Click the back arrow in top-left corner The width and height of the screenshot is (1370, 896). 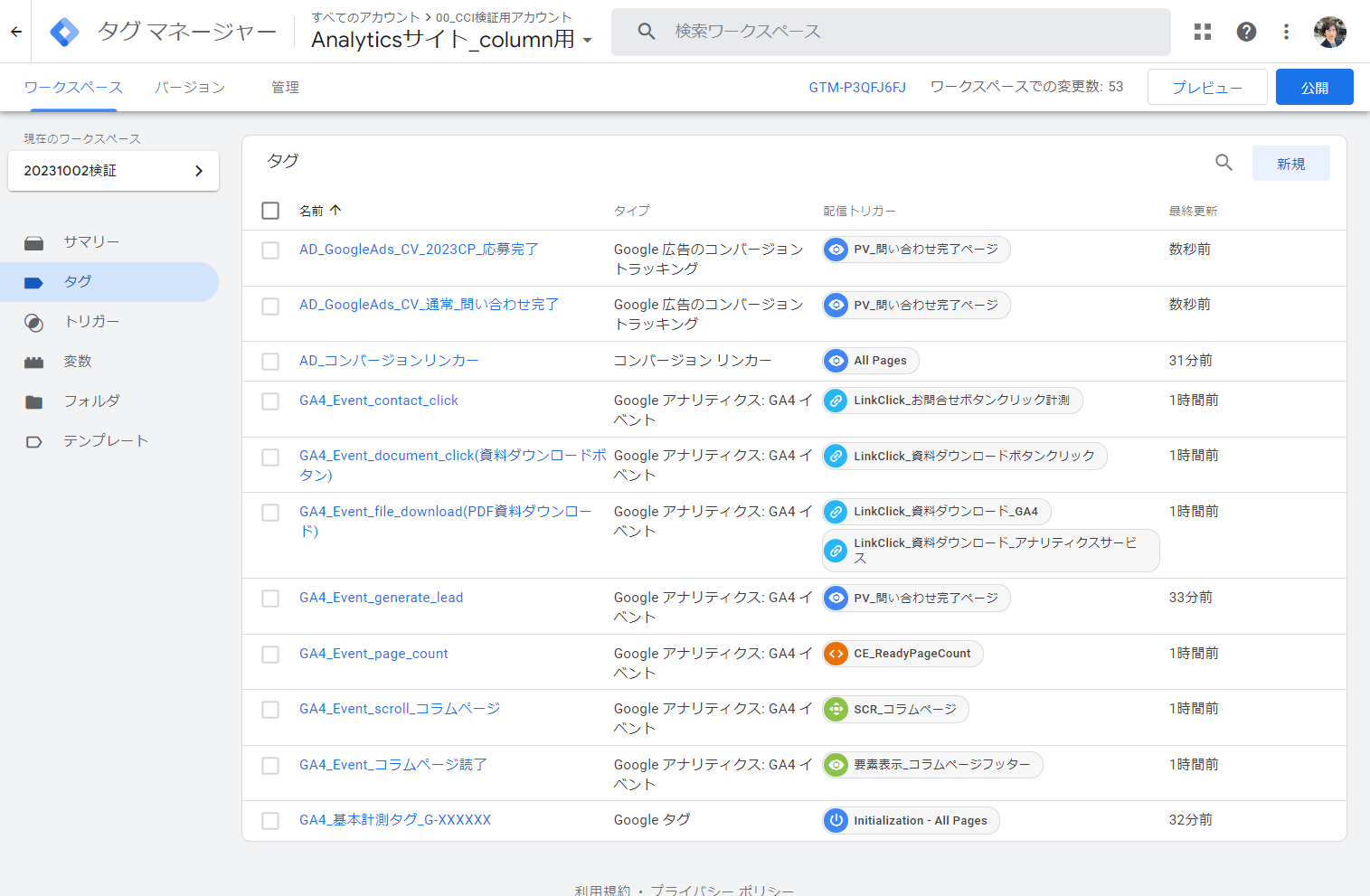click(16, 32)
